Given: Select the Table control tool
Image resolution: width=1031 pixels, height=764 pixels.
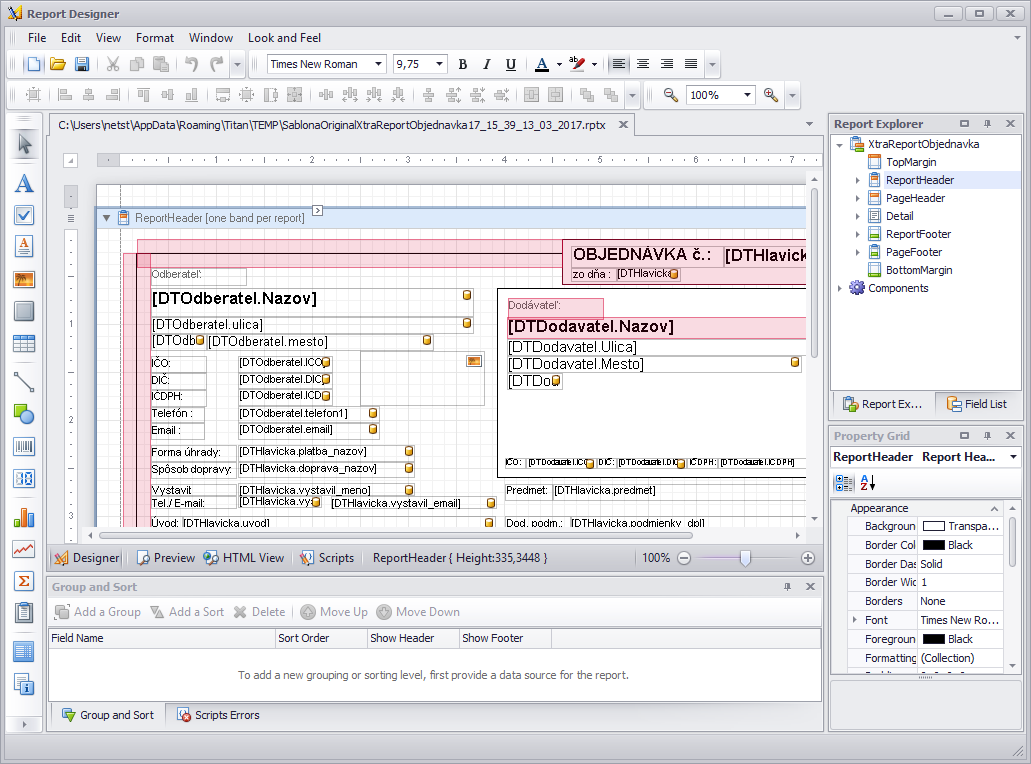Looking at the screenshot, I should 24,344.
